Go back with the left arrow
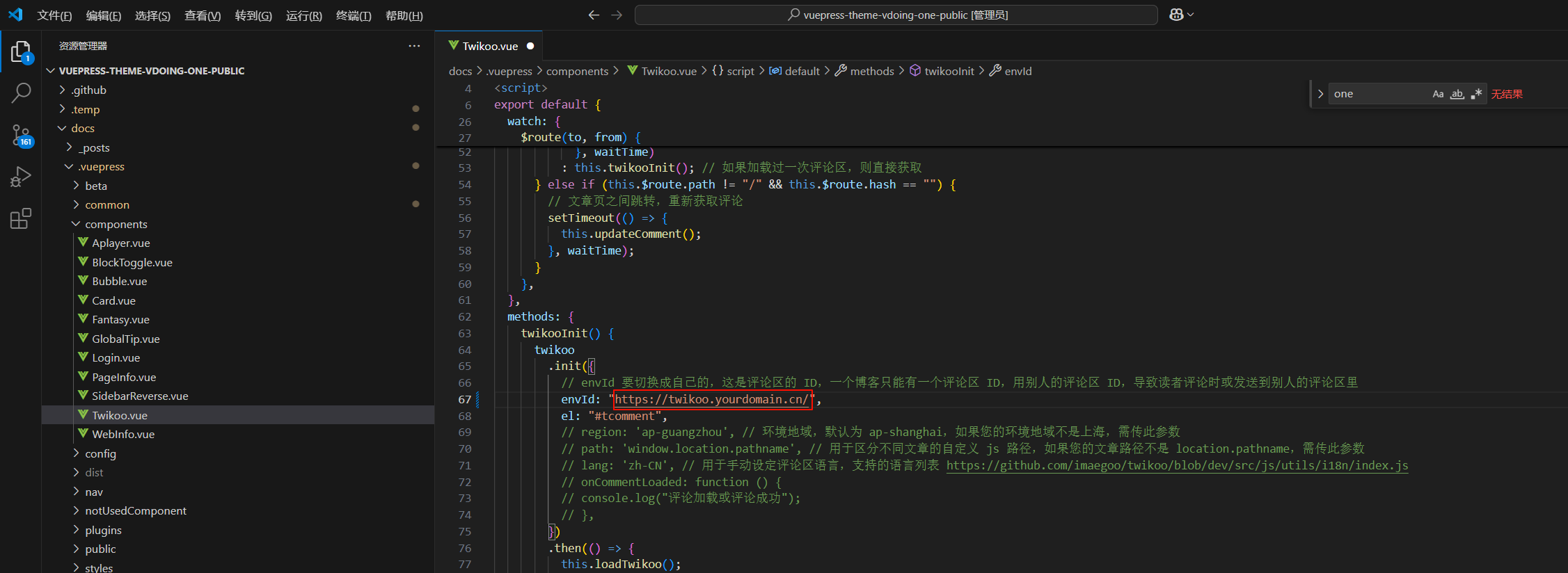1568x573 pixels. coord(594,15)
